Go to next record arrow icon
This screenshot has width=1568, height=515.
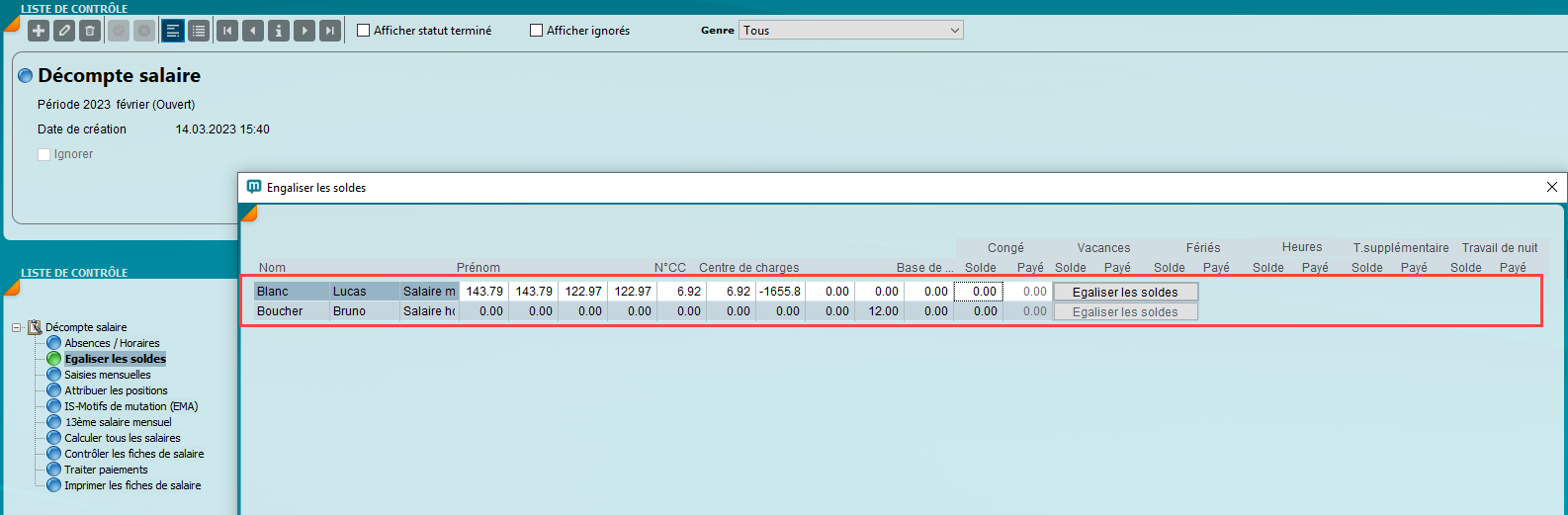[x=305, y=31]
